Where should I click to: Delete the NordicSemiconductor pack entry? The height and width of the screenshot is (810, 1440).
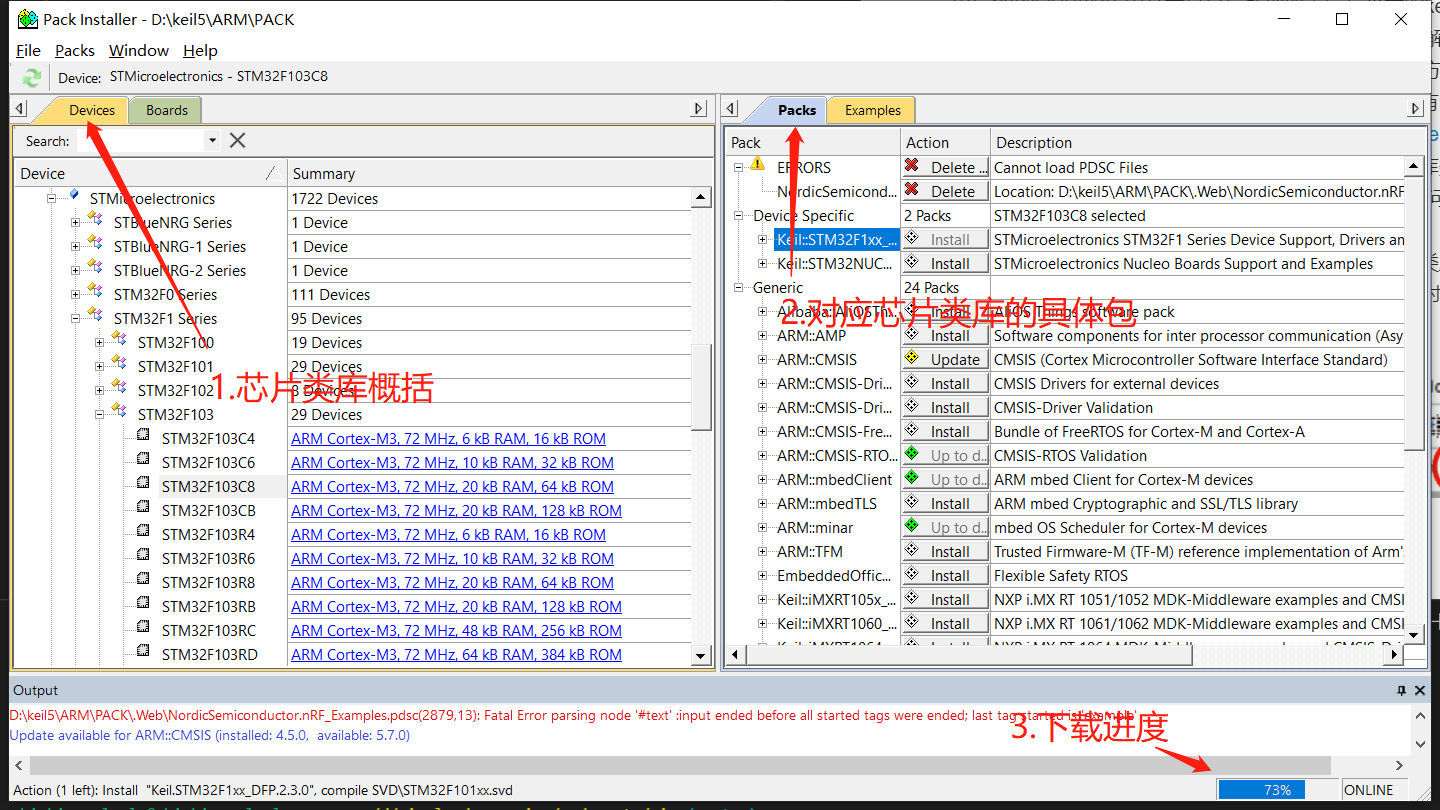(945, 191)
